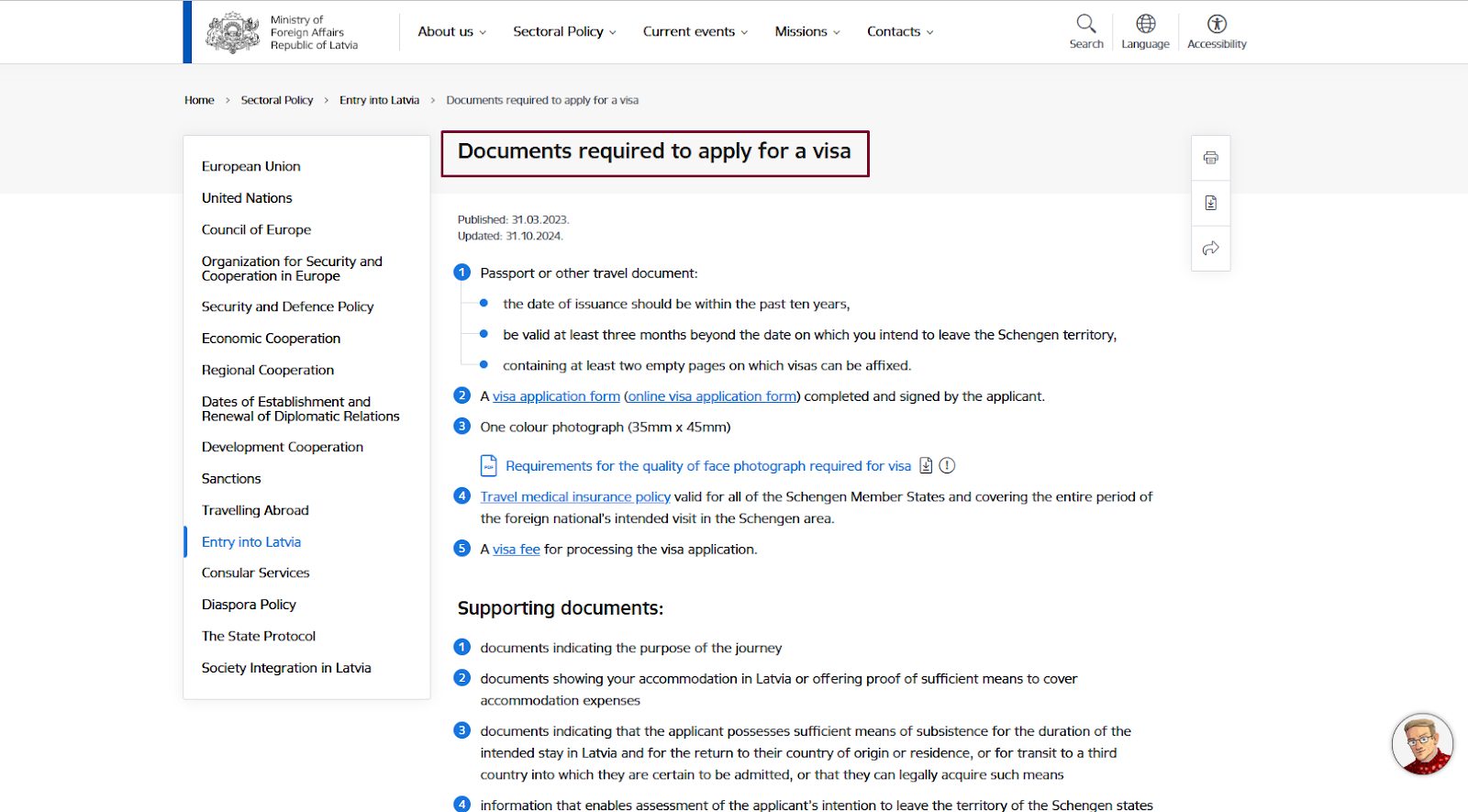Go to Home breadcrumb
Viewport: 1468px width, 812px height.
[199, 100]
